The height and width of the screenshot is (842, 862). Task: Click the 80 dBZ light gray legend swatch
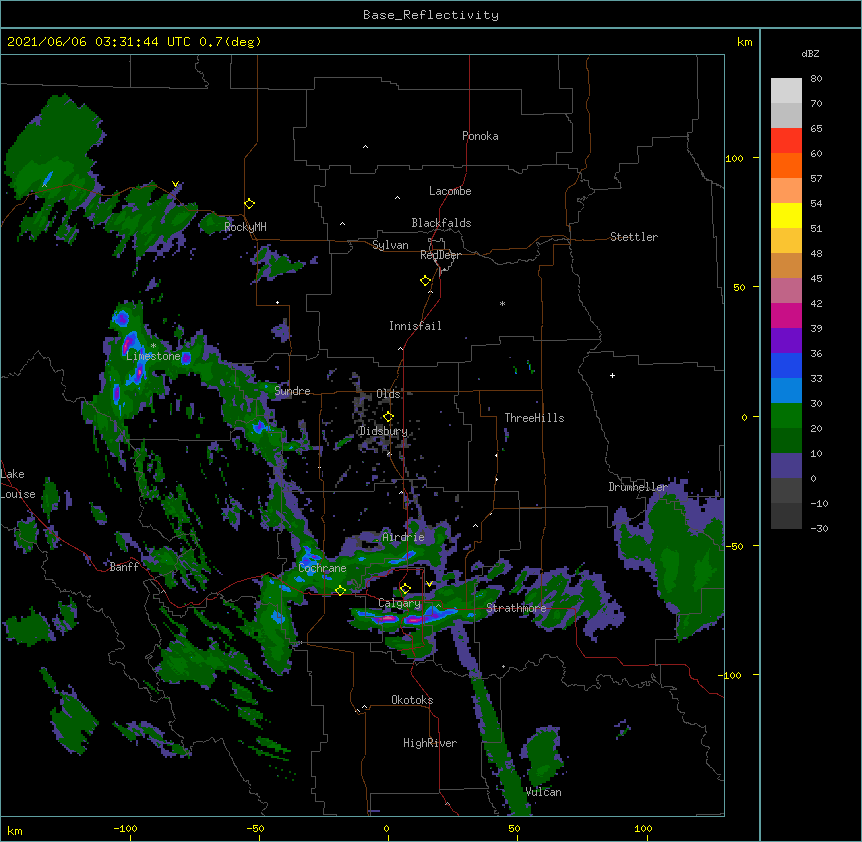[x=786, y=91]
